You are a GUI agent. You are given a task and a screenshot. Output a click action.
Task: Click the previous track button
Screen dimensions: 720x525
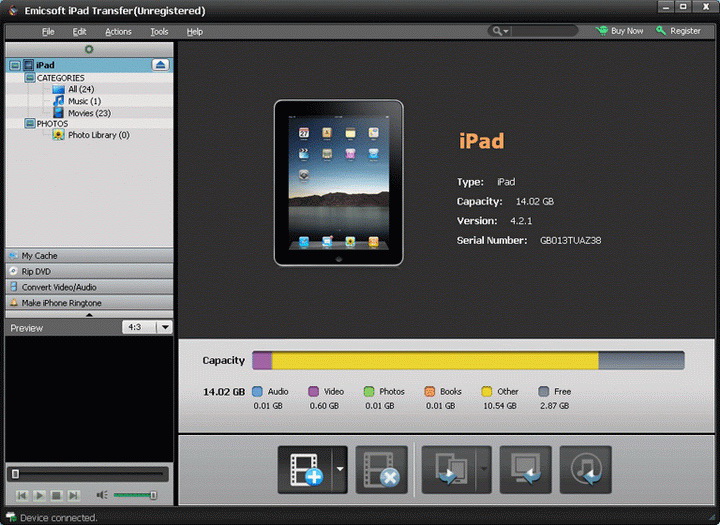22,495
